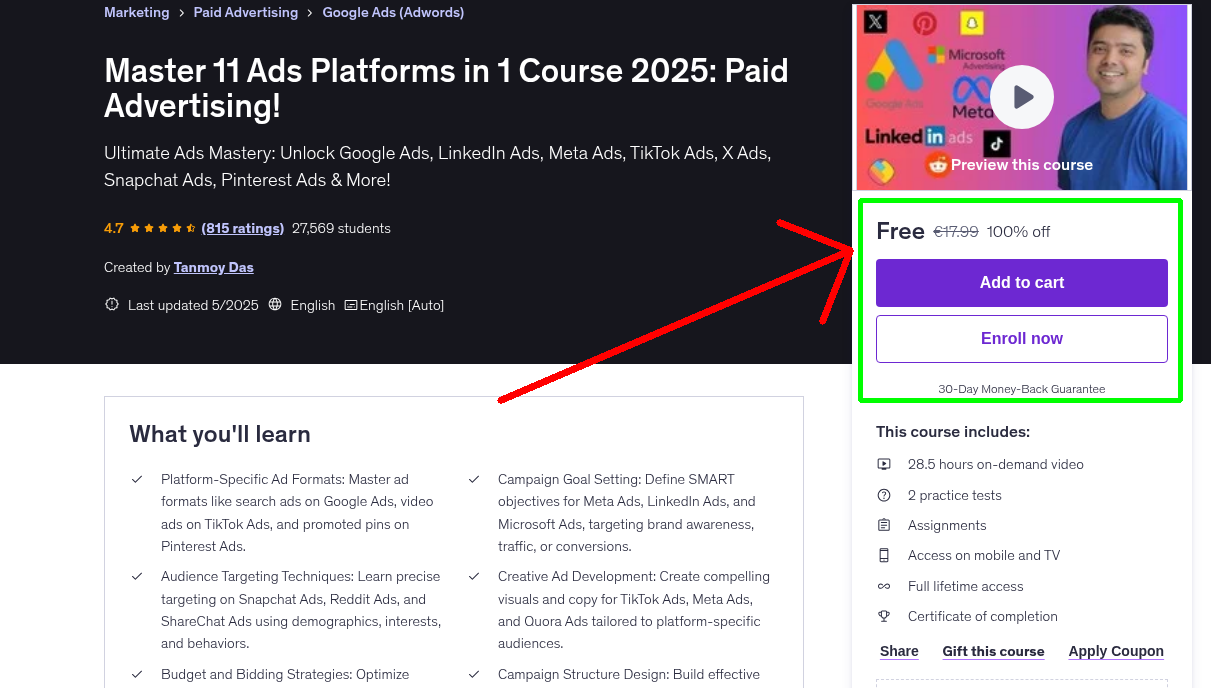Click the assignments icon in course includes list
Screen dimensions: 1211x688
[884, 524]
